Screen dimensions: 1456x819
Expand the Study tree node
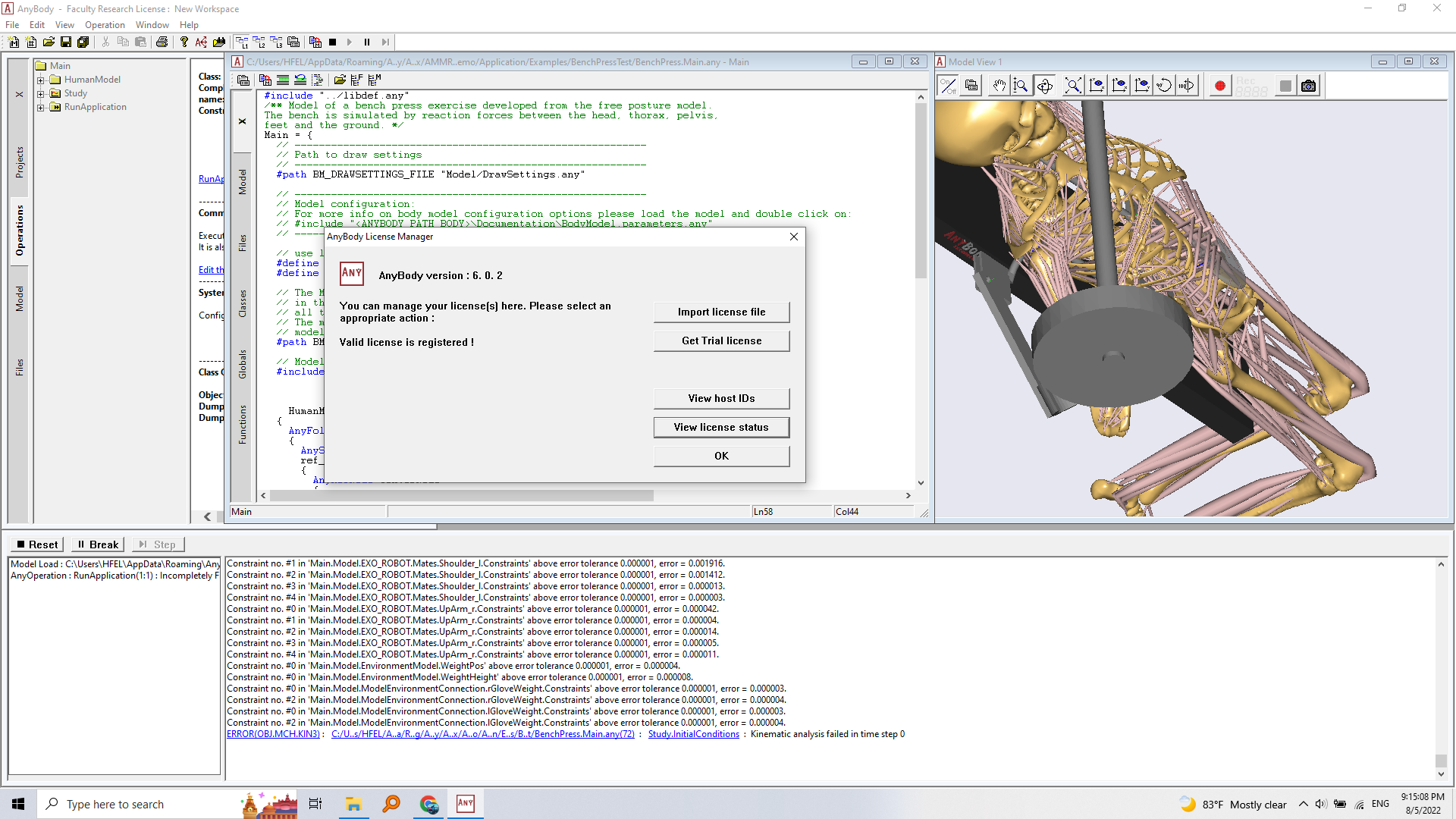click(41, 93)
